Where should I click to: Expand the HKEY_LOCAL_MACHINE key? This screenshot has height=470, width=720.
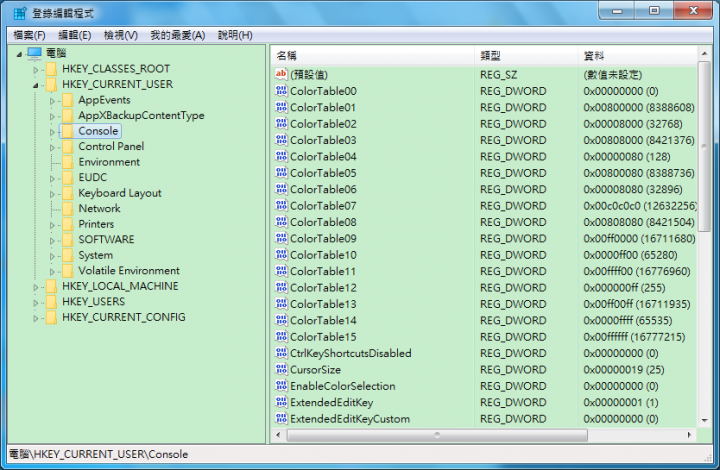[x=35, y=287]
